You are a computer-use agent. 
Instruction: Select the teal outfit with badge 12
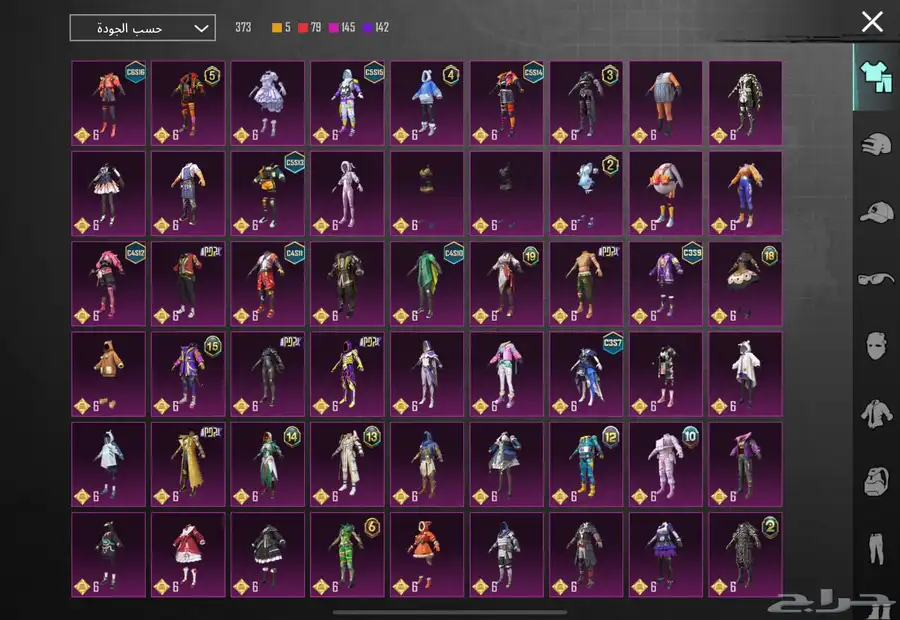(587, 464)
